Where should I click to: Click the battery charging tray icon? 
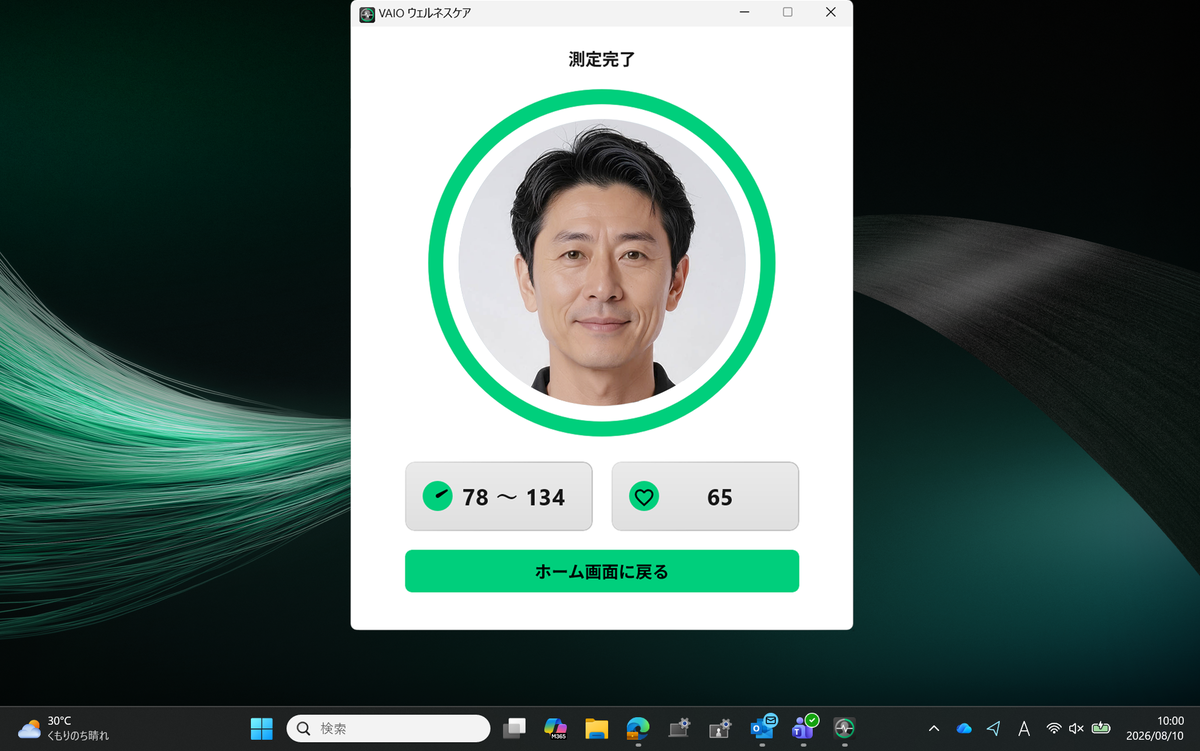point(1101,728)
